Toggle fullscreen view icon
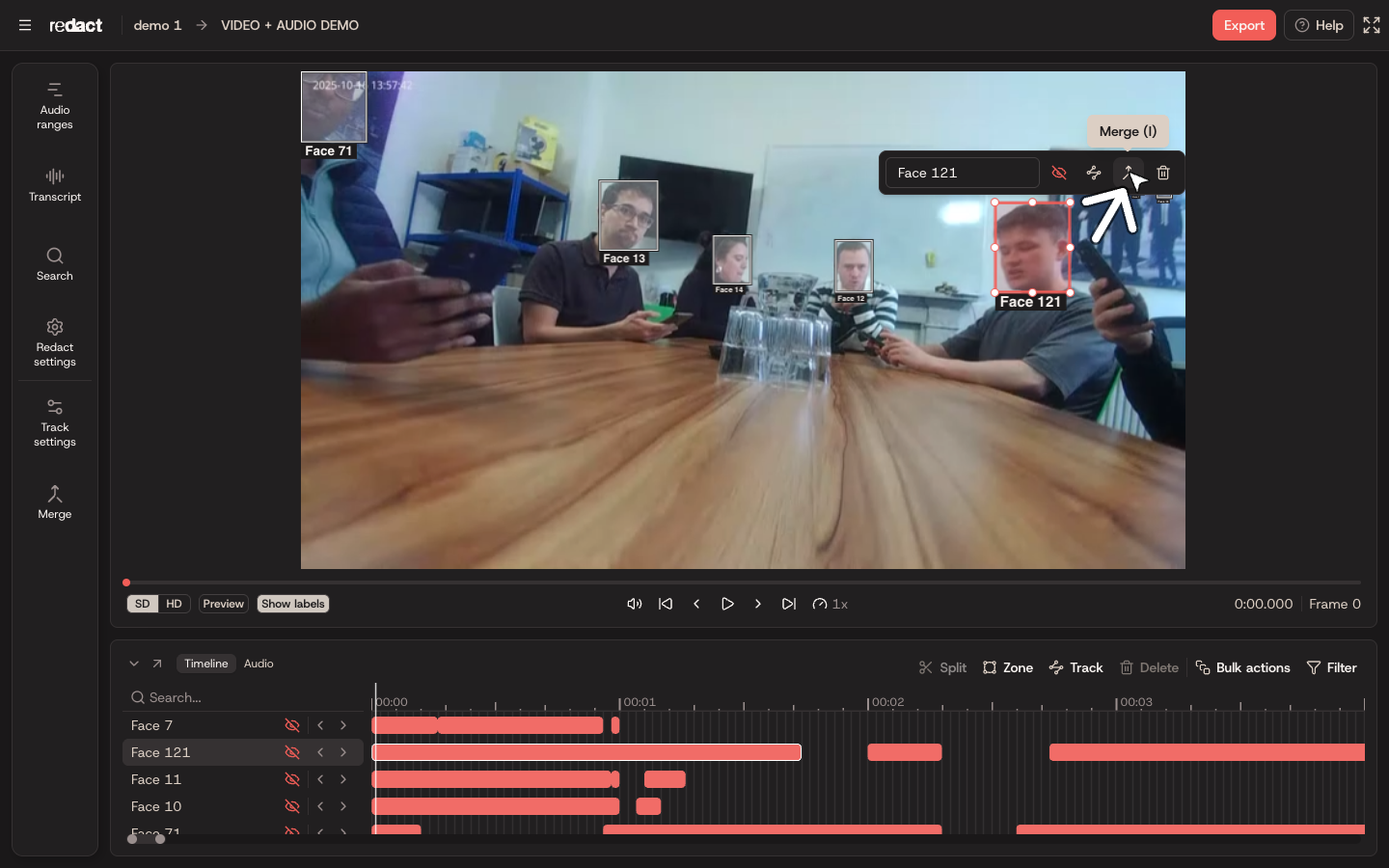 1372,25
